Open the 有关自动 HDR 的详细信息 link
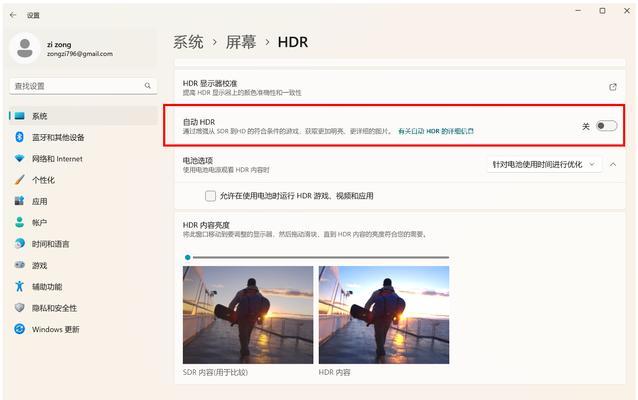The width and height of the screenshot is (638, 400). [436, 131]
